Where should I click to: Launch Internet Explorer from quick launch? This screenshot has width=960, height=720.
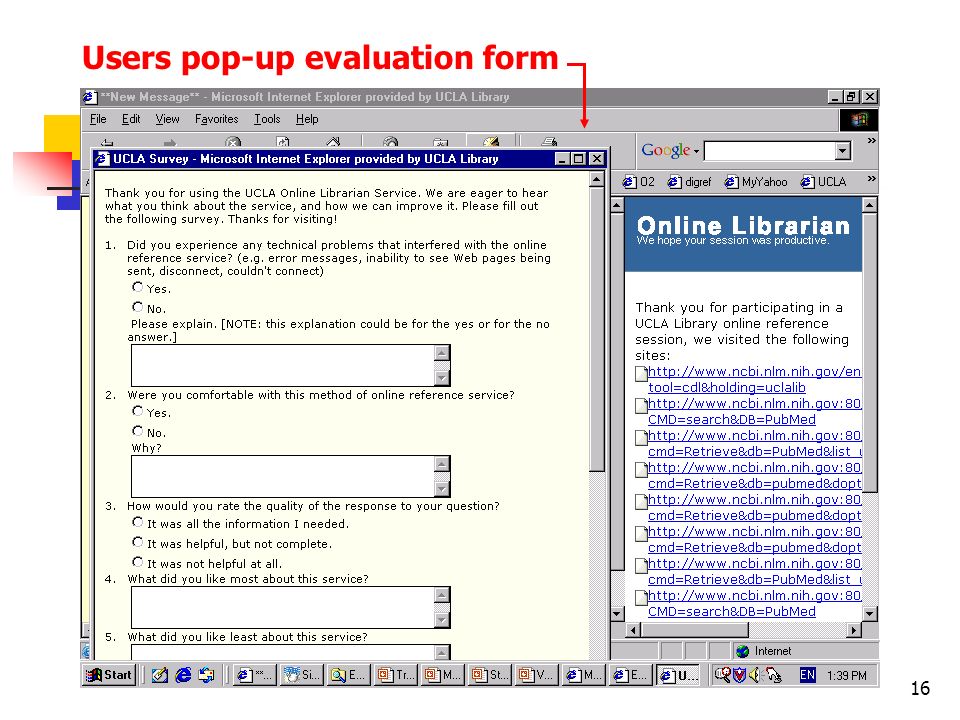point(183,675)
